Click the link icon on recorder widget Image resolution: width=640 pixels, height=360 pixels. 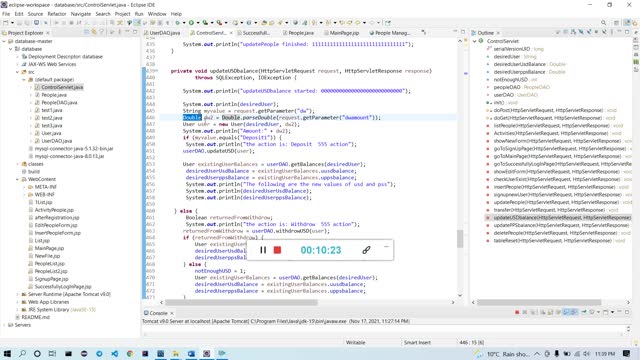click(x=366, y=250)
